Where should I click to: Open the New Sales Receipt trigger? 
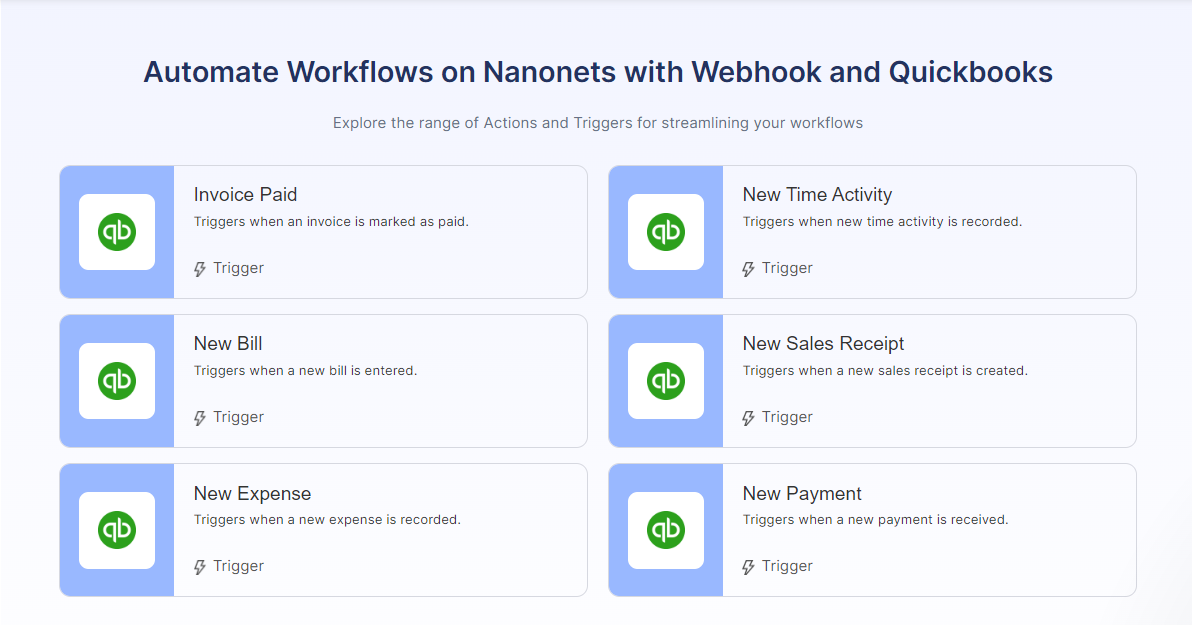pos(930,381)
